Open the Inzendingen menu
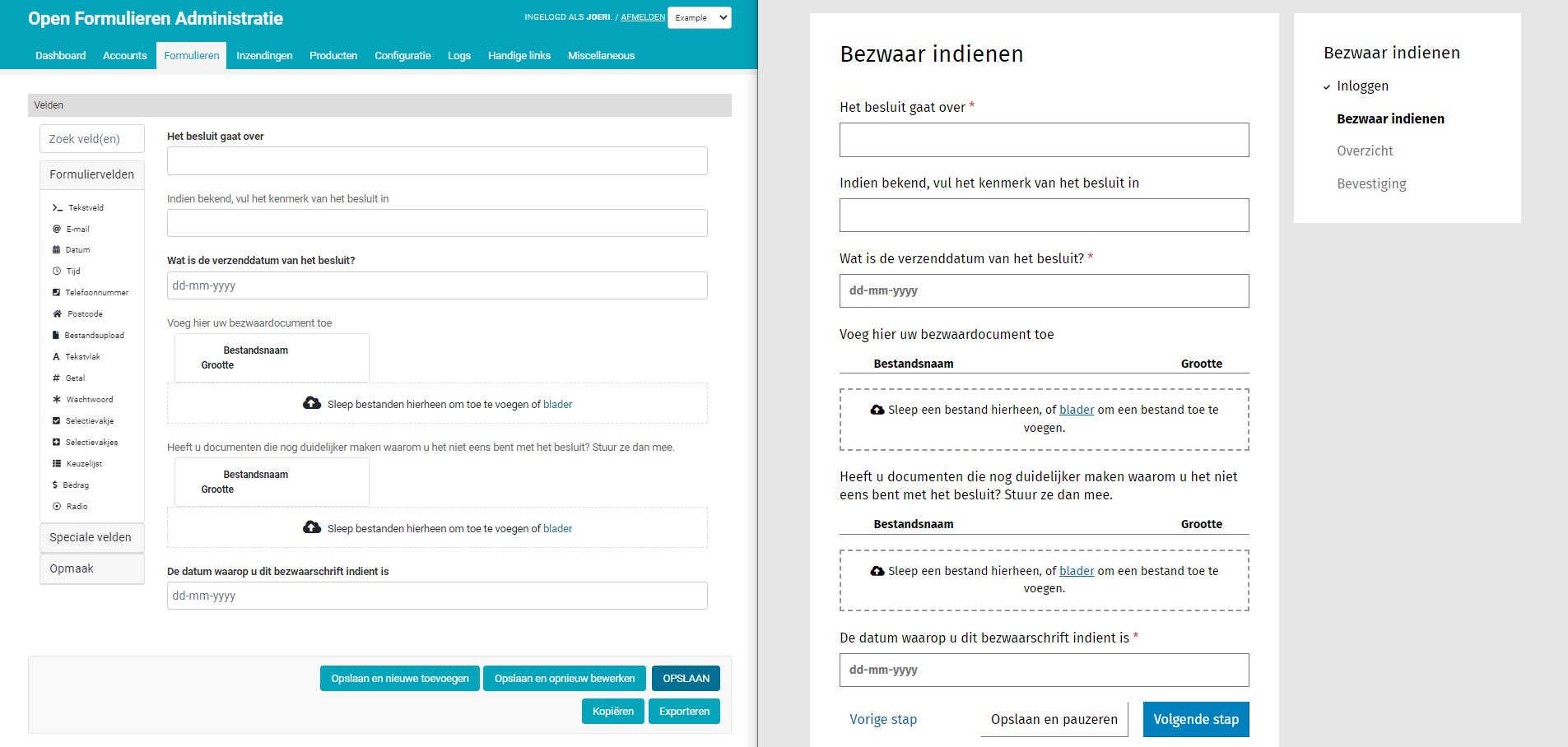Viewport: 1568px width, 747px height. (264, 56)
